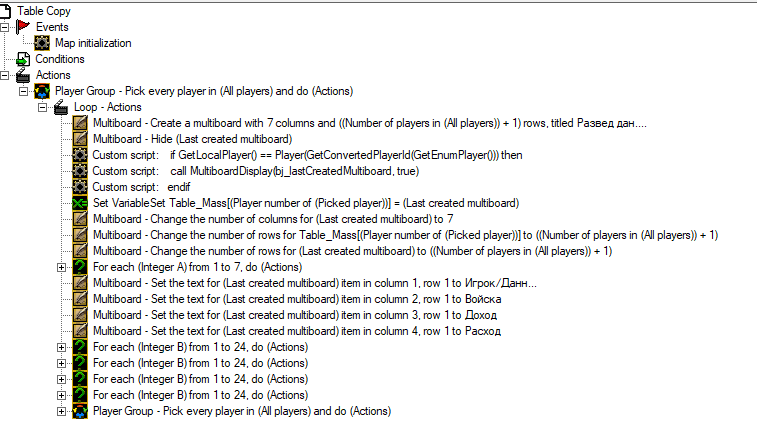Click the Conditions icon
Screen dimensions: 757x443
[x=24, y=59]
